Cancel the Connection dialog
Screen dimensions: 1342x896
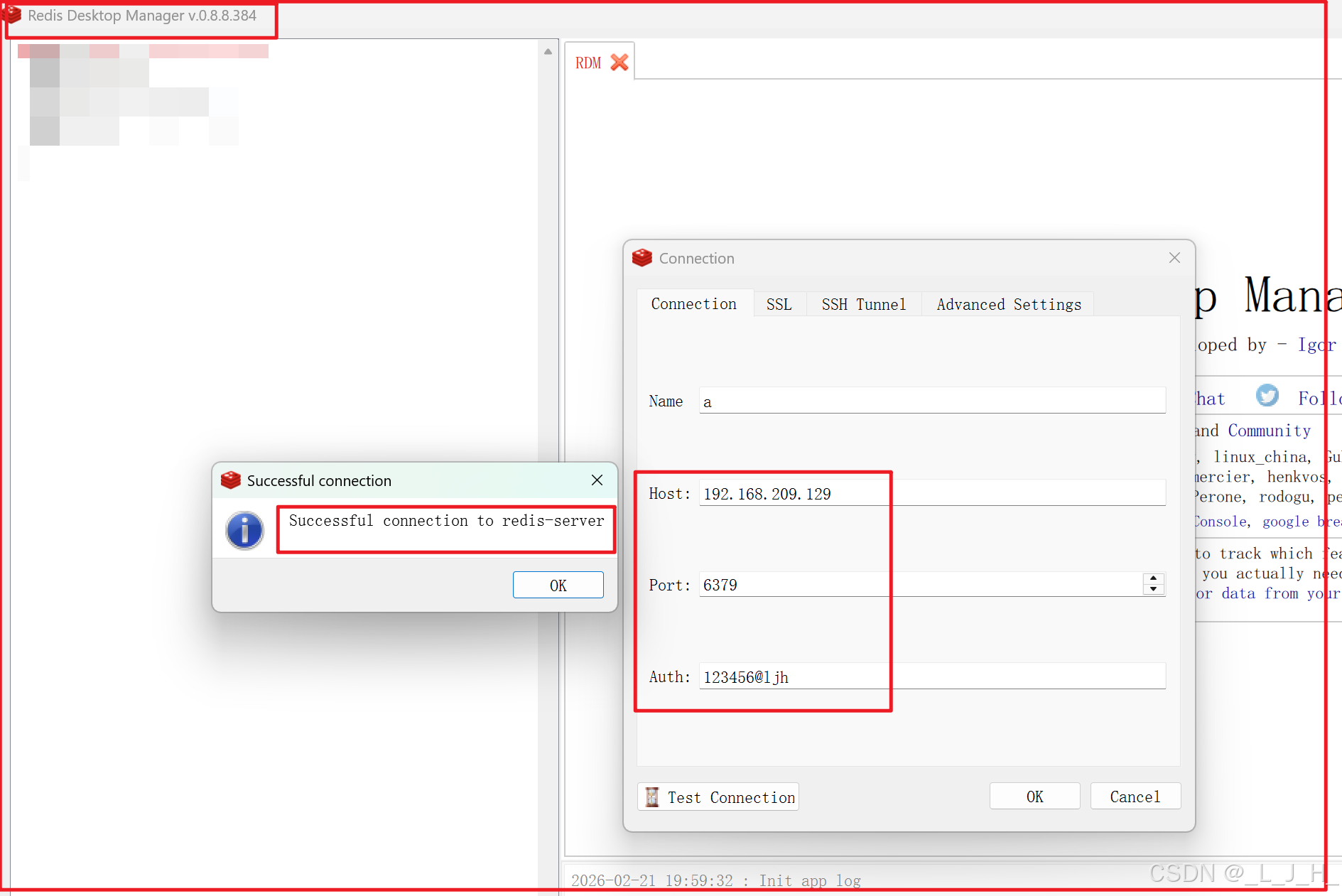coord(1135,797)
